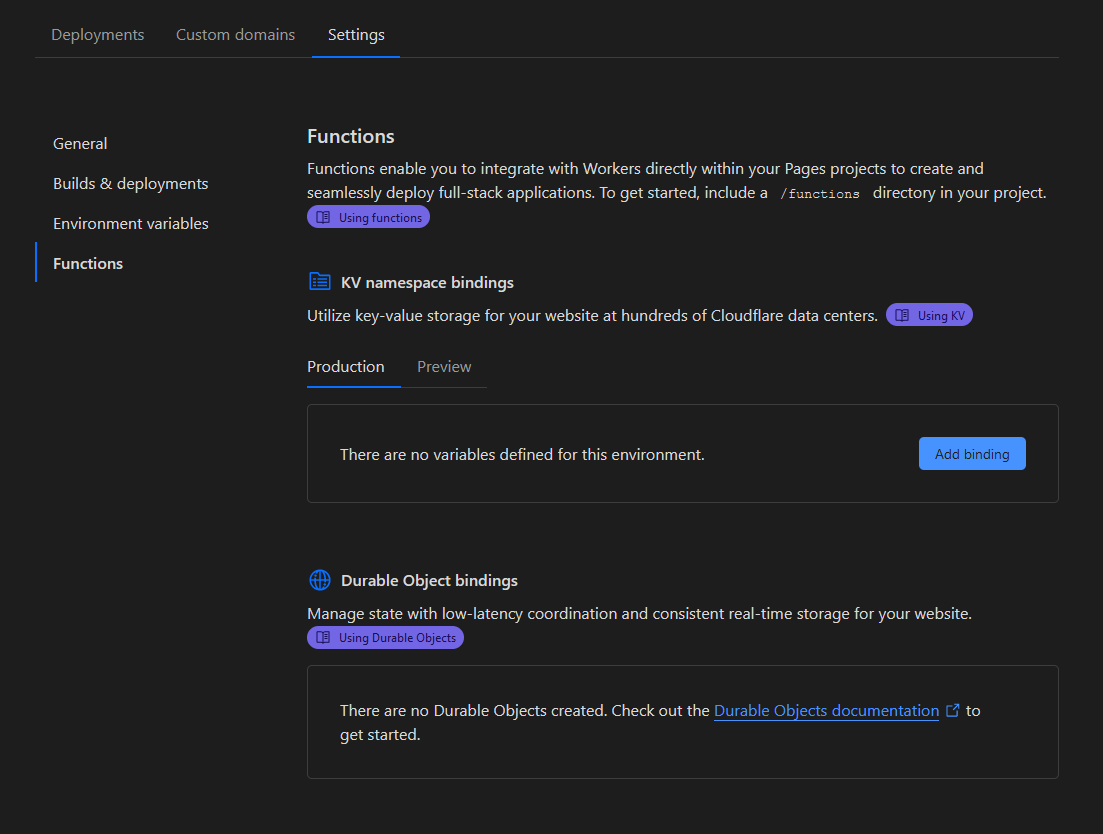Select Functions in the settings sidebar
Image resolution: width=1103 pixels, height=834 pixels.
[88, 264]
